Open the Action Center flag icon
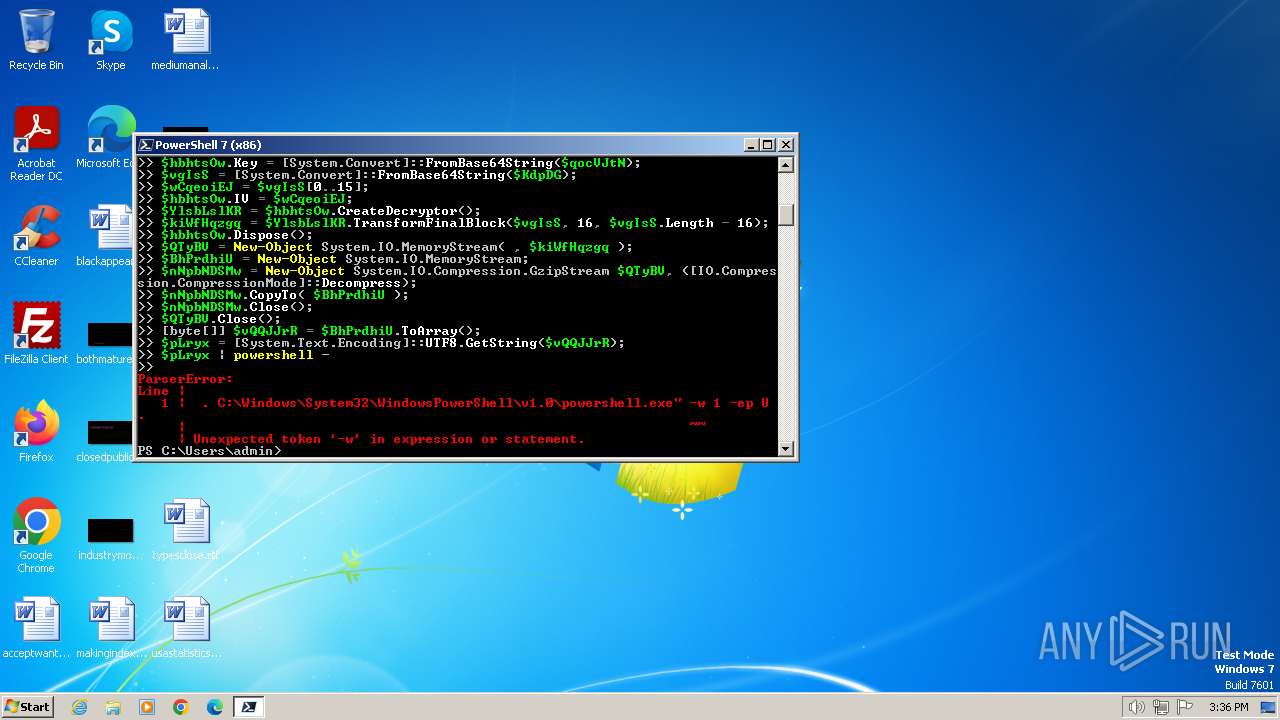Image resolution: width=1280 pixels, height=720 pixels. (1185, 707)
